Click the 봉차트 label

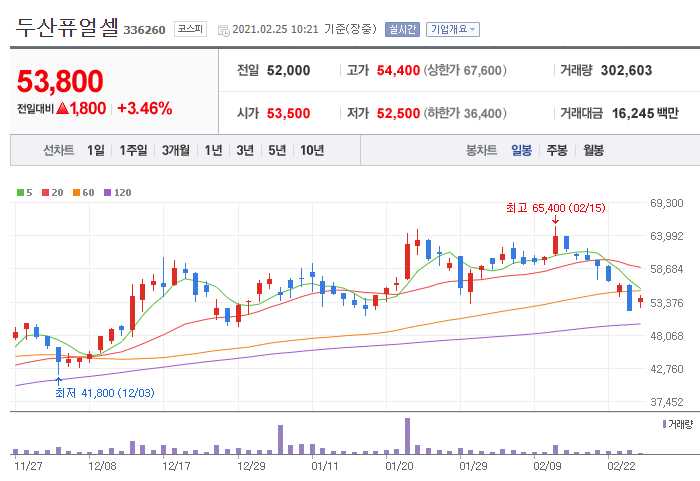click(x=481, y=151)
